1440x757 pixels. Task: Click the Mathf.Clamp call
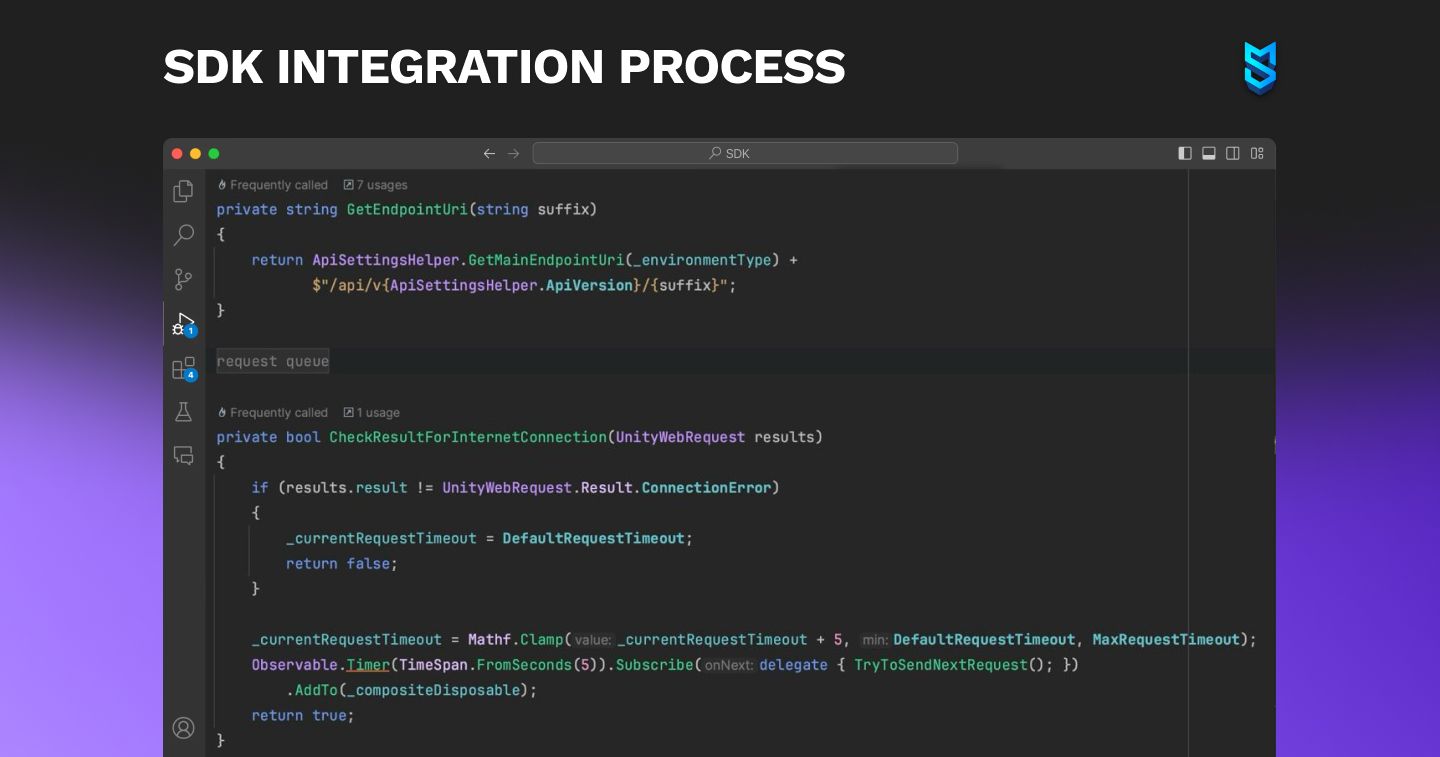point(516,640)
